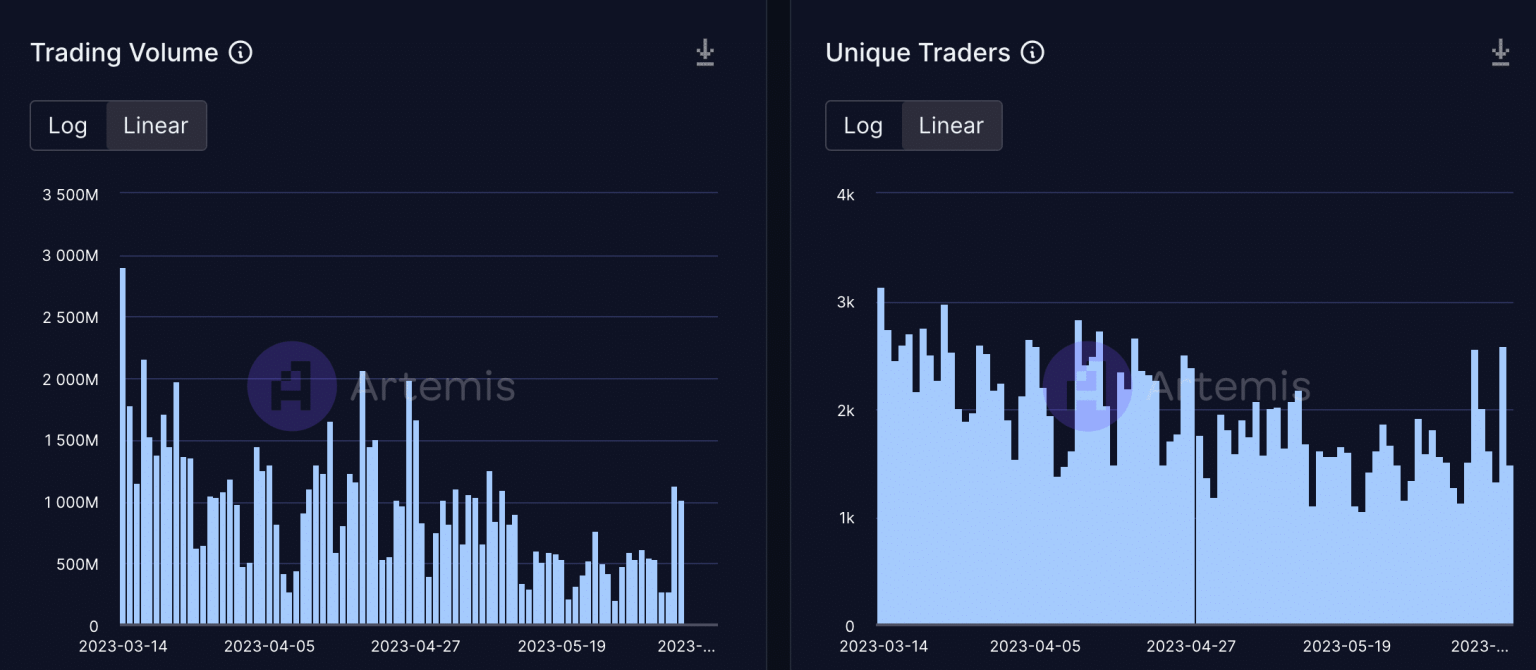
Task: Click the Unique Traders info icon
Action: coord(1032,53)
